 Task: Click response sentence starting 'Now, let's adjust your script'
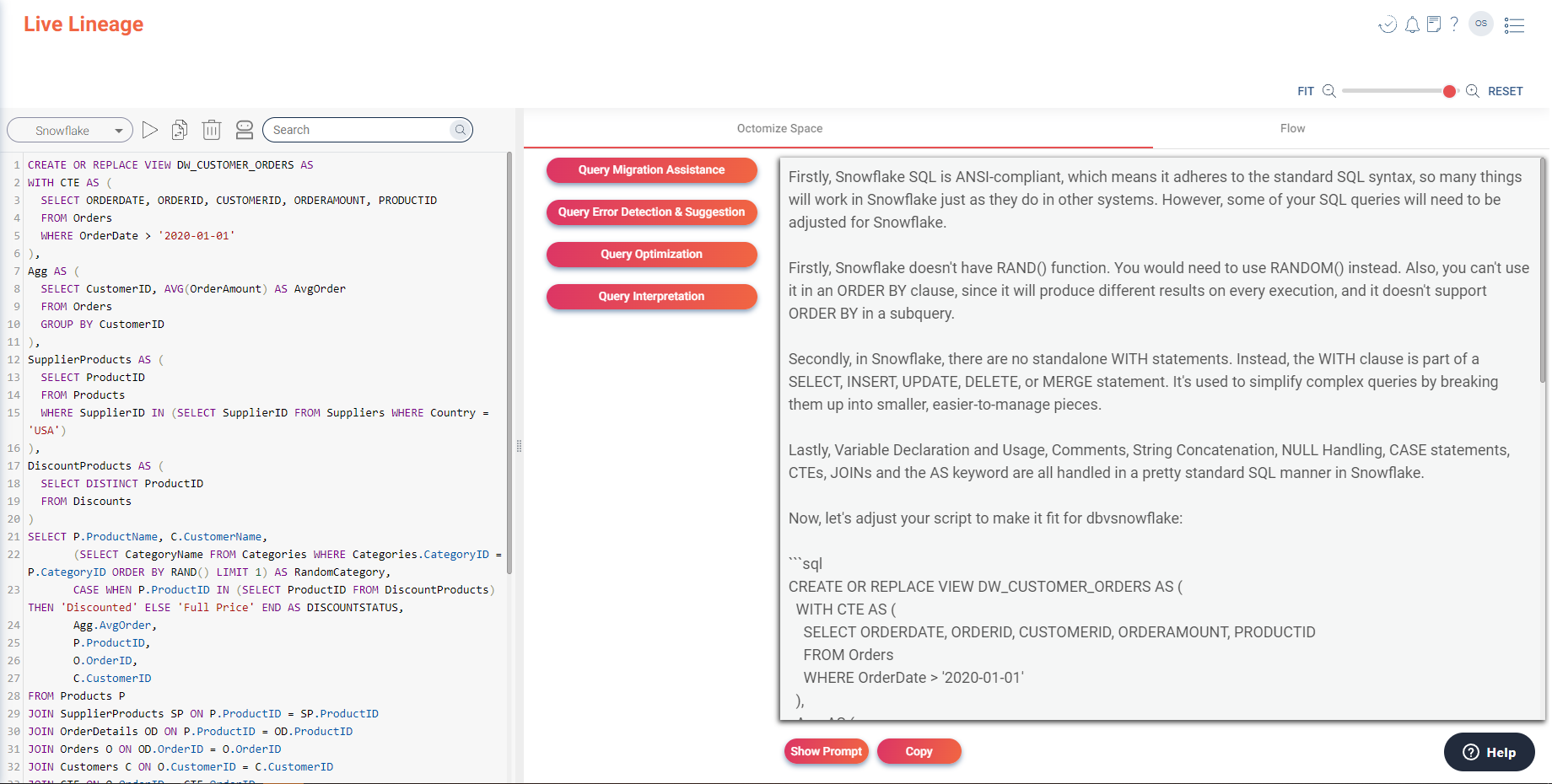[x=985, y=518]
